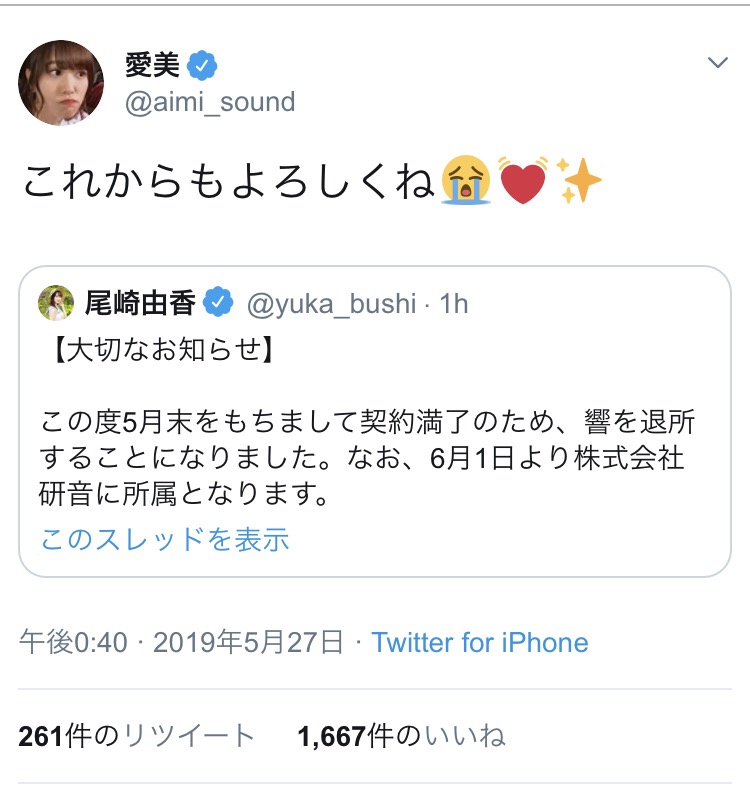View the 1,667件のいいね list
Image resolution: width=750 pixels, height=787 pixels.
click(x=401, y=737)
